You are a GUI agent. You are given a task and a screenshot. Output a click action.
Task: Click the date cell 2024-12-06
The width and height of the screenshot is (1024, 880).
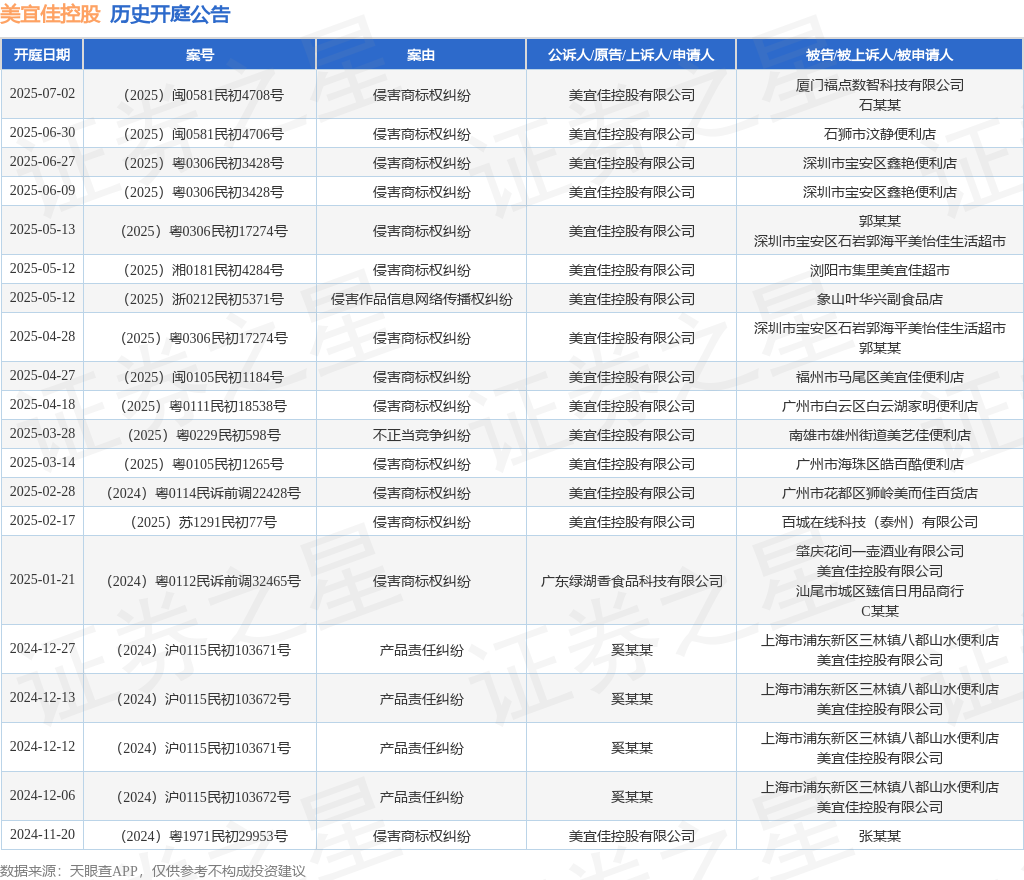42,796
